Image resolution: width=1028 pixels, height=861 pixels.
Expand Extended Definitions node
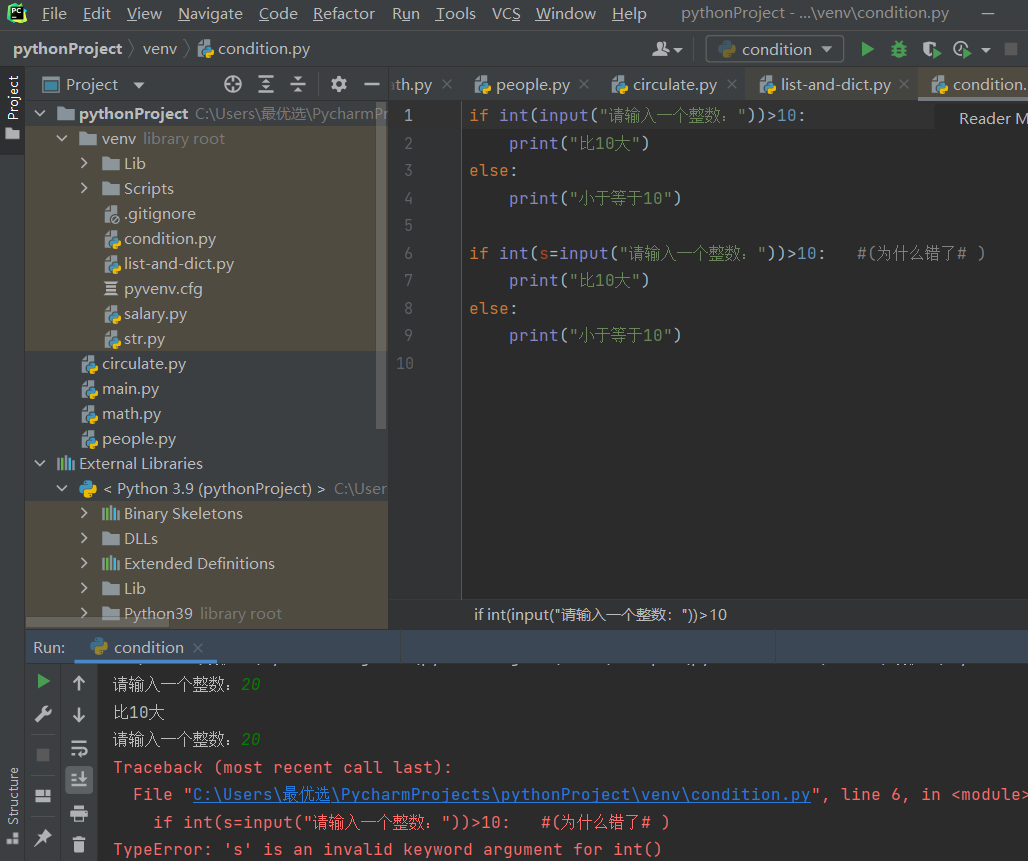click(x=84, y=563)
